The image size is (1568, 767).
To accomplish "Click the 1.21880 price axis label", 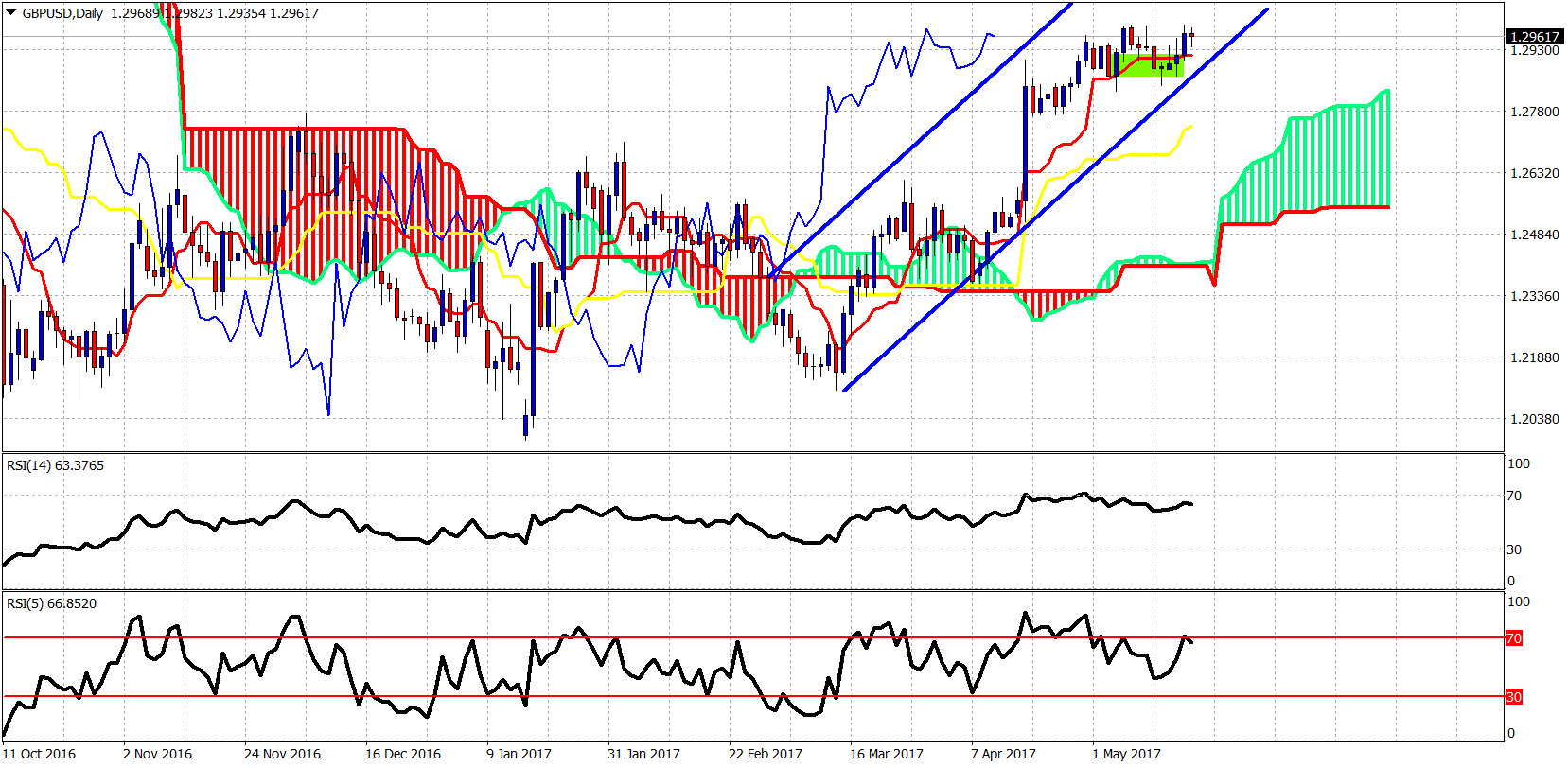I will (1533, 357).
